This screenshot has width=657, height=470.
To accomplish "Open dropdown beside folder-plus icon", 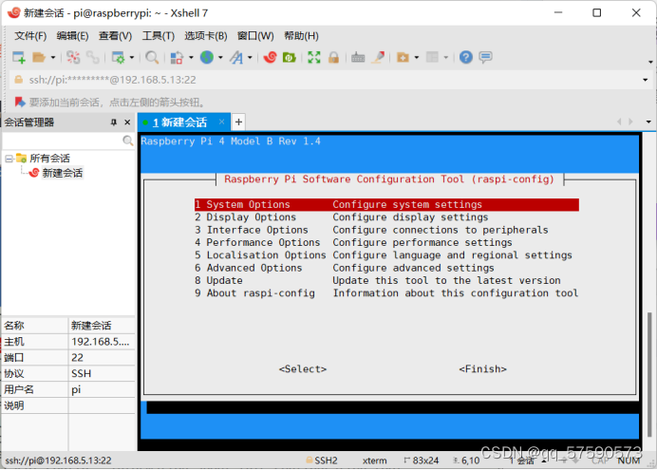I will pos(416,57).
